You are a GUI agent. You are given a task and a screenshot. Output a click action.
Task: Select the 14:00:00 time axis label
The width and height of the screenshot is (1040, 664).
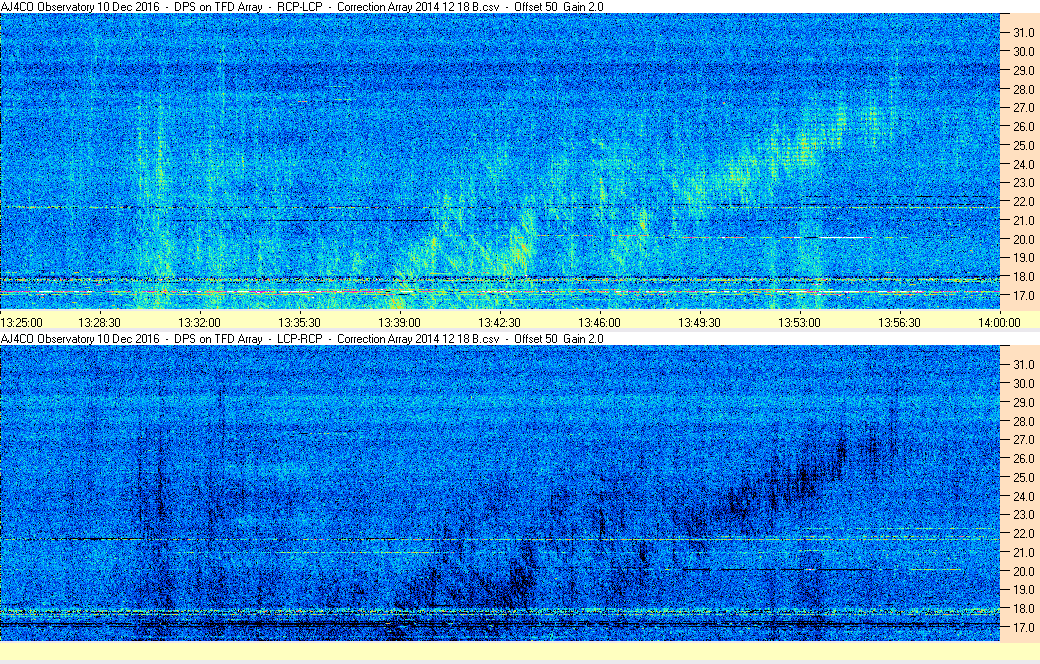pos(1000,322)
